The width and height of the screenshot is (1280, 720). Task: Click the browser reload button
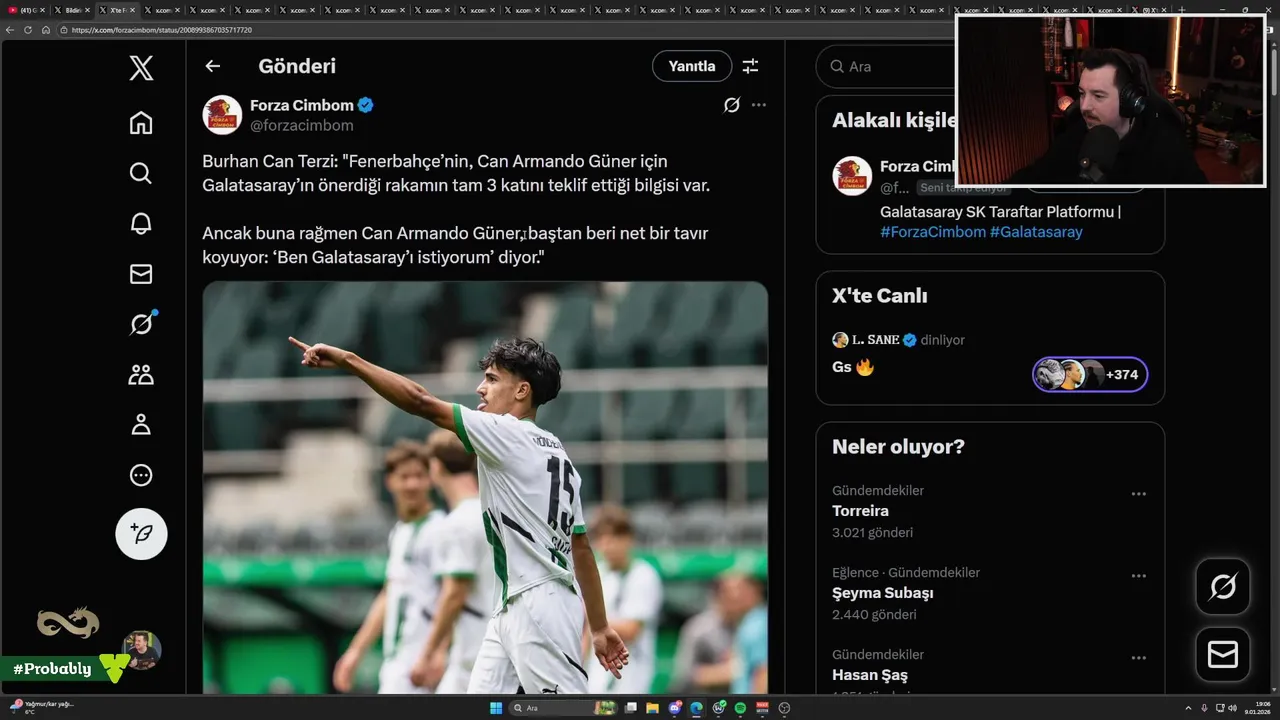(28, 30)
